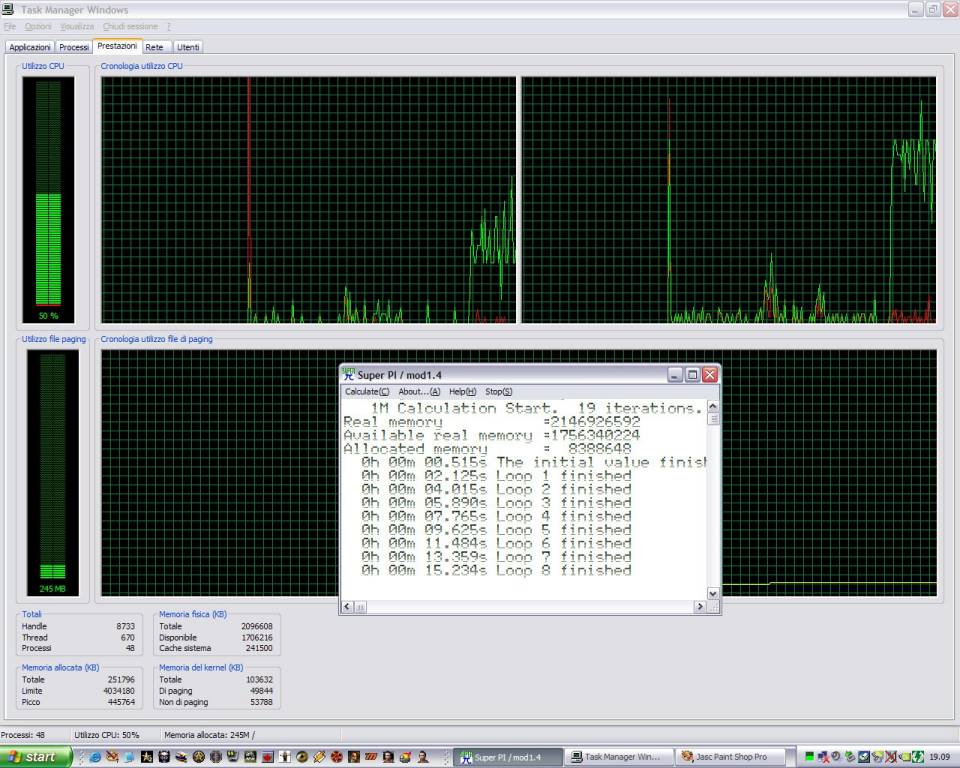Click the right CPU history graph
This screenshot has height=768, width=960.
(729, 200)
